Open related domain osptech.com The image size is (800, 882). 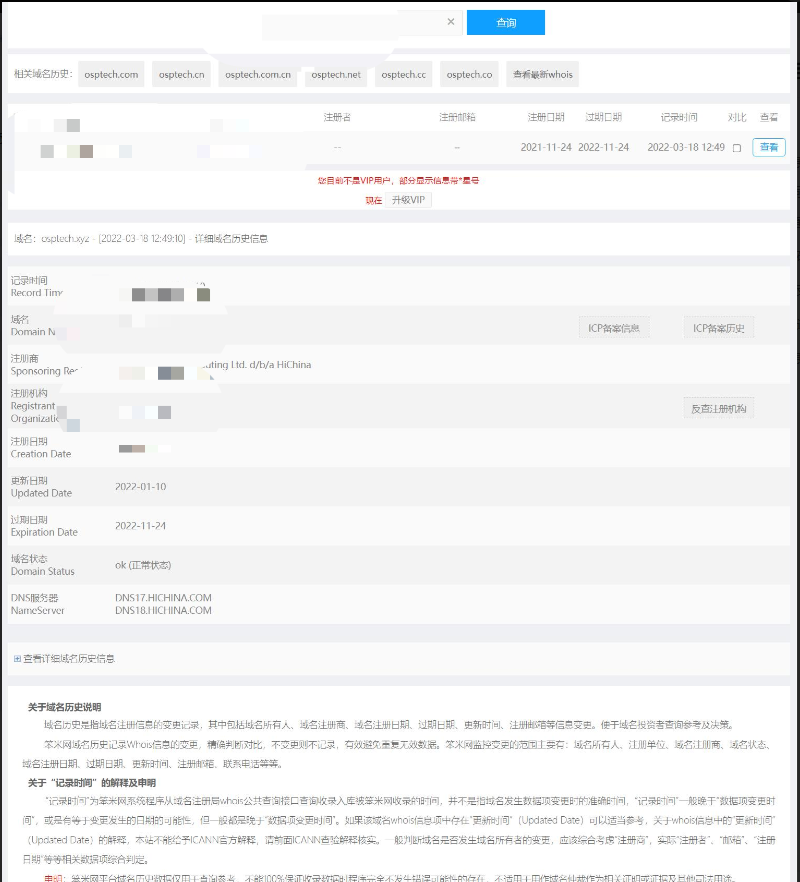pos(111,74)
